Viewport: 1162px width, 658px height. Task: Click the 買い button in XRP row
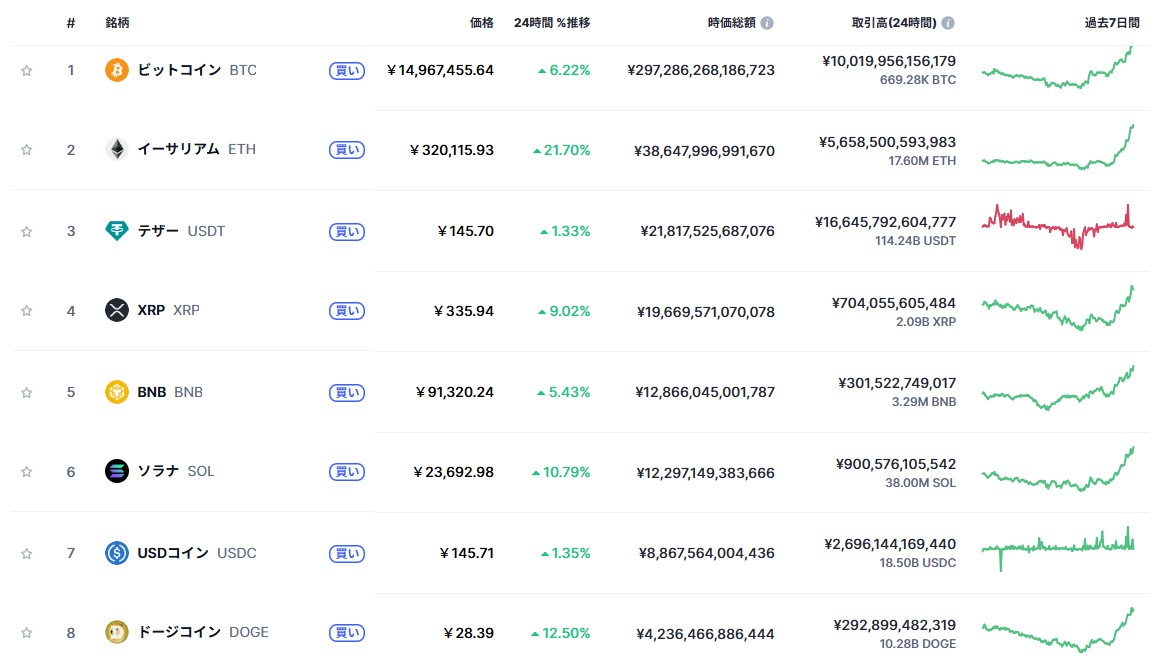pos(347,311)
